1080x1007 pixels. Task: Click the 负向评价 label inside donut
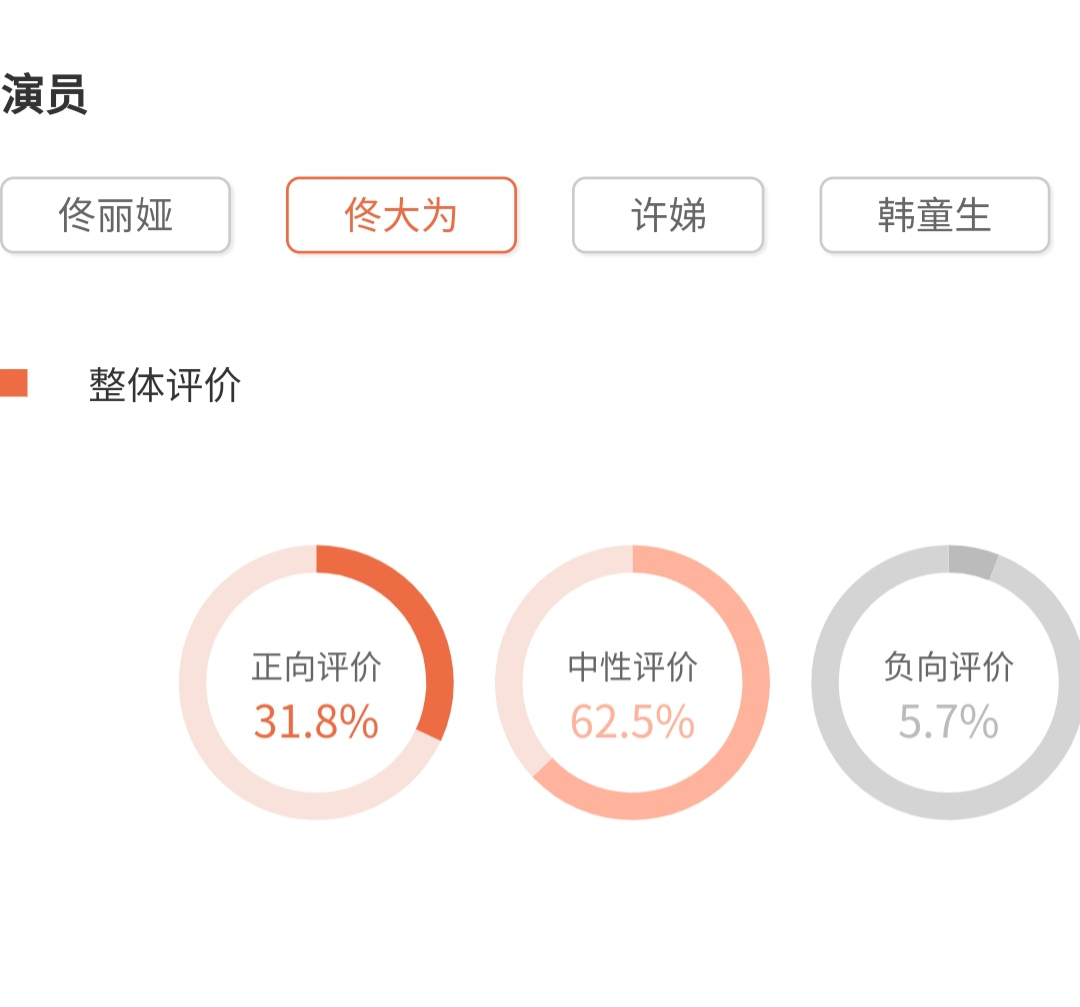(x=948, y=667)
